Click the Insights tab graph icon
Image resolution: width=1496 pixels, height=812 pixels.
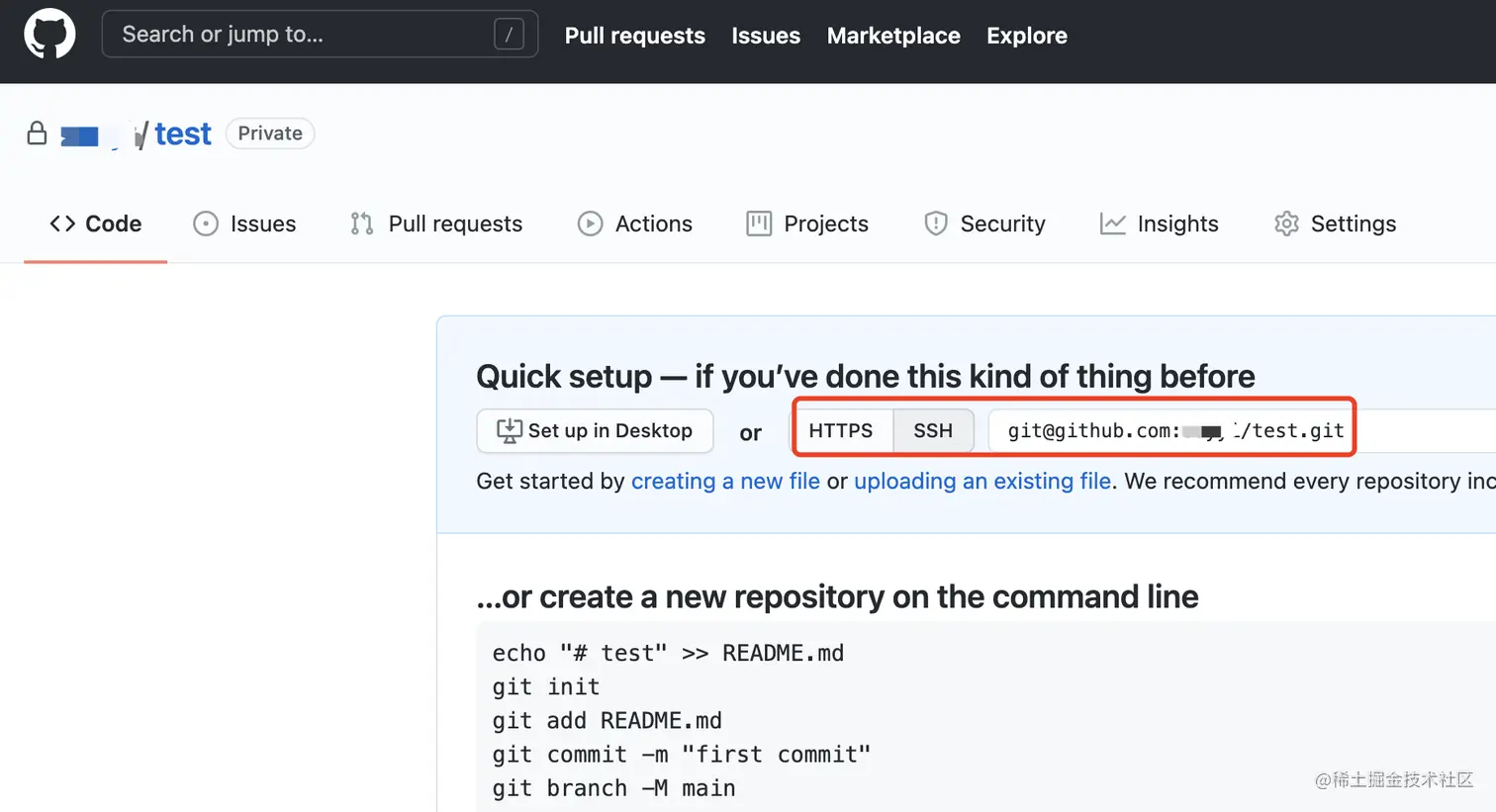1113,224
